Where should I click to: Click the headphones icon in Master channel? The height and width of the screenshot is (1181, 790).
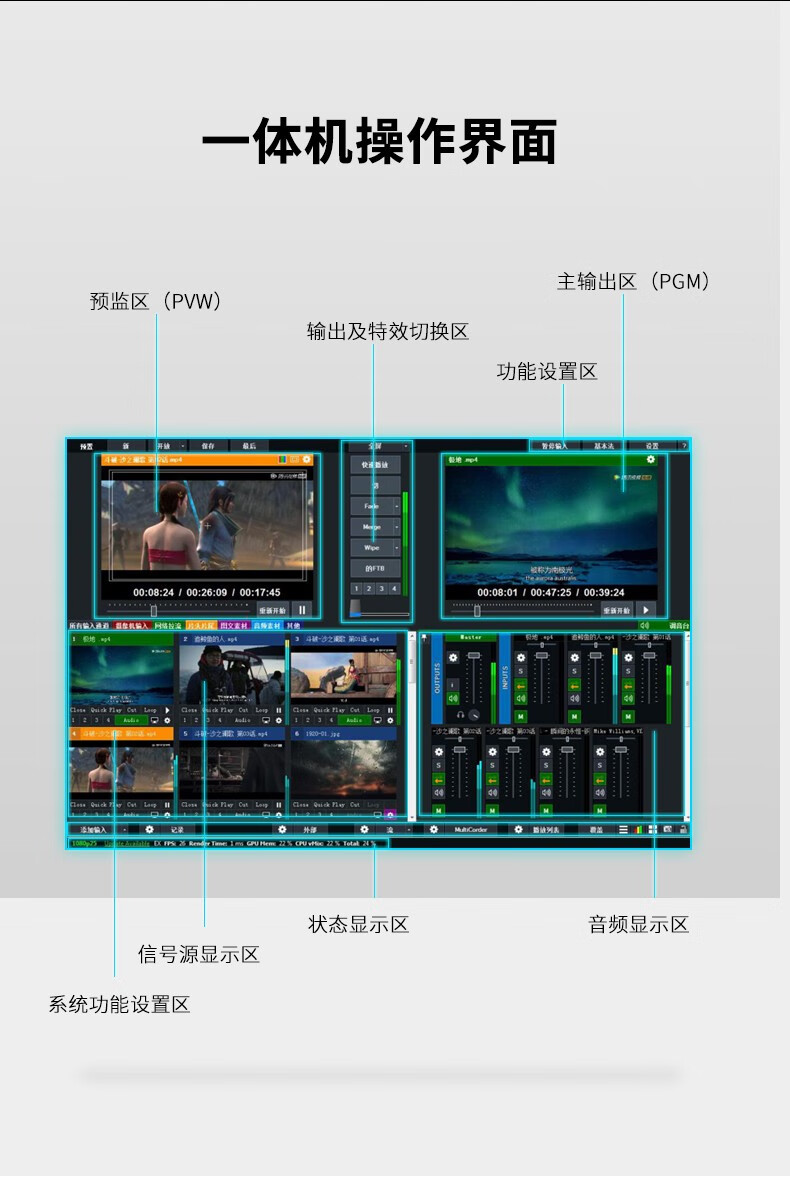click(461, 716)
